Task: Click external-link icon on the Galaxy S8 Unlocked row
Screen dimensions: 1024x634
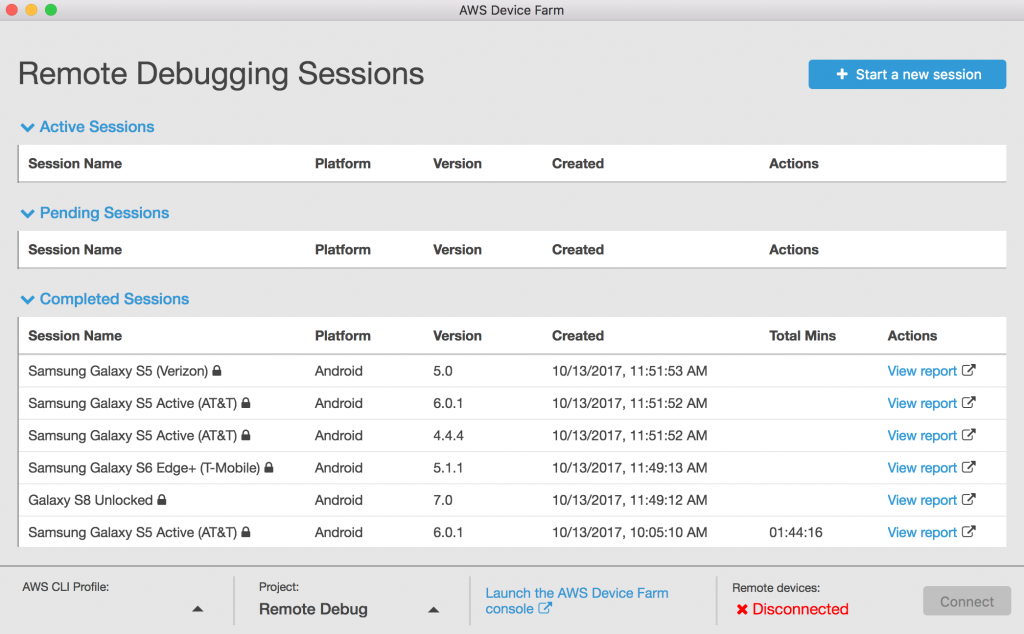Action: 968,499
